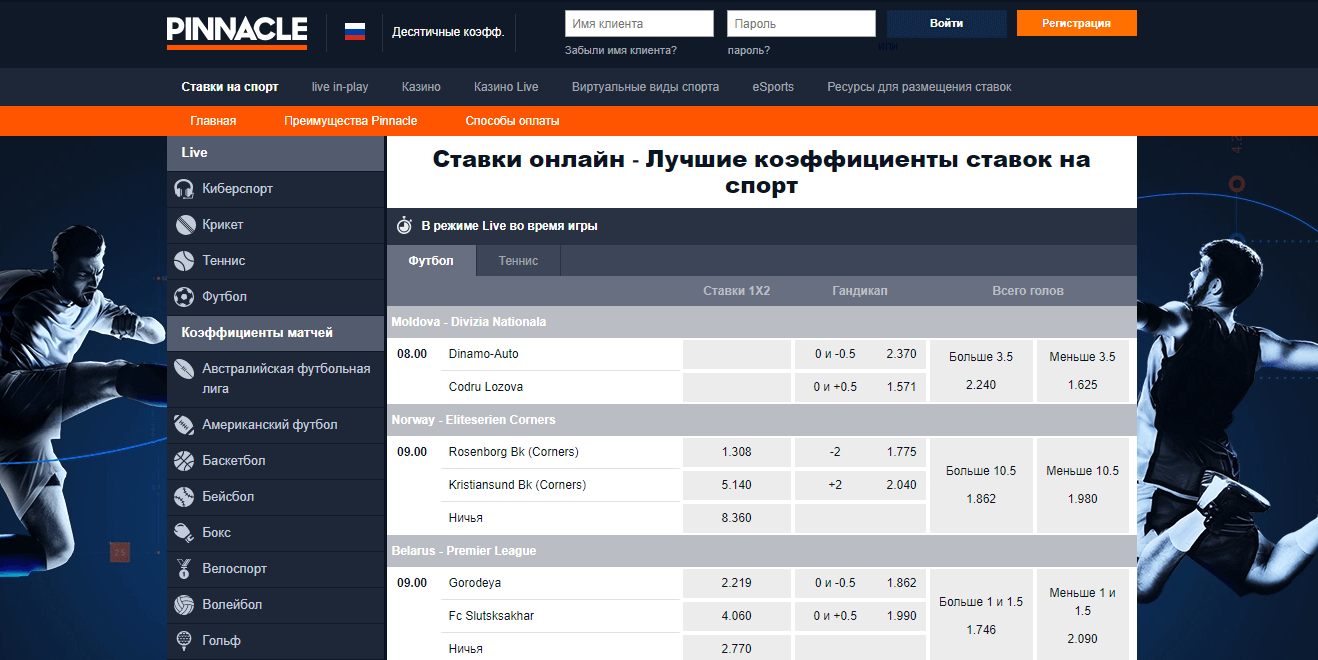Open the live in-play menu item

(340, 87)
